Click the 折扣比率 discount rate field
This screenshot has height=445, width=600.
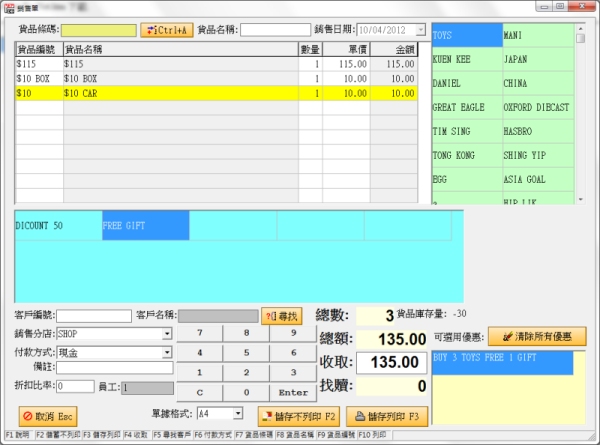pos(75,386)
